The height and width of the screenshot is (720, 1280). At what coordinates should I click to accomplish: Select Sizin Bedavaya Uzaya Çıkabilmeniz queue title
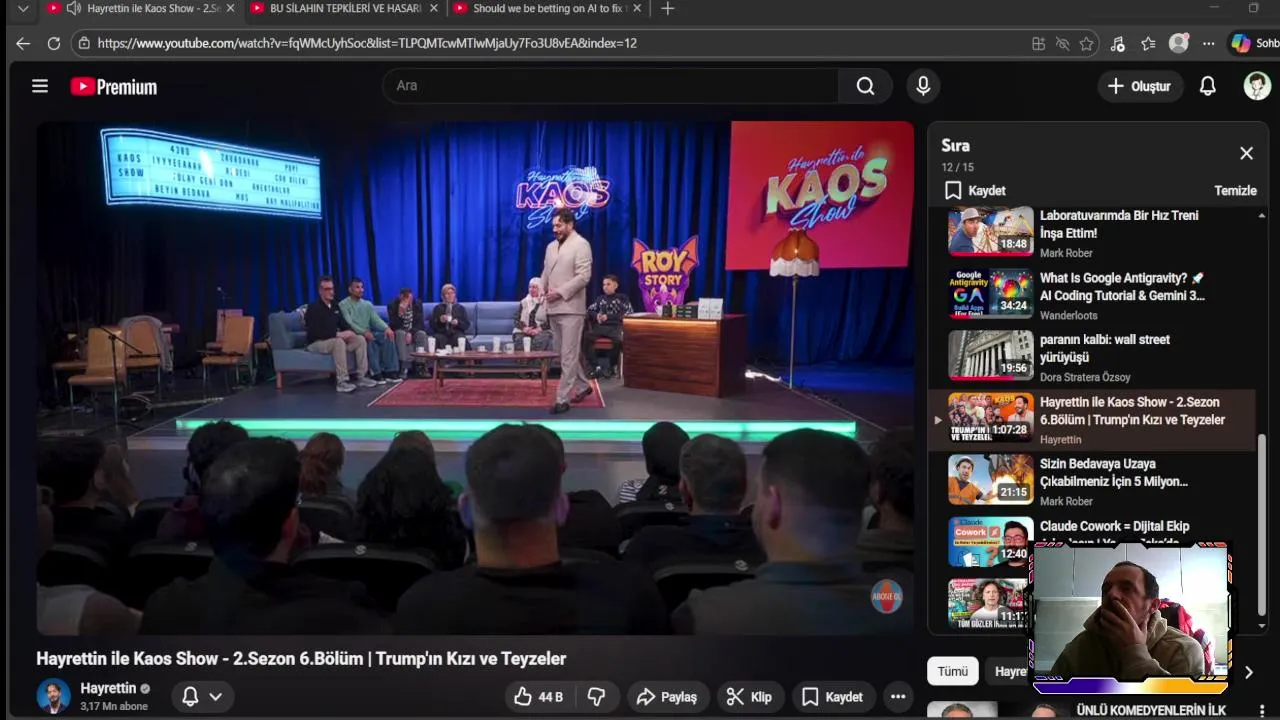[x=1114, y=473]
